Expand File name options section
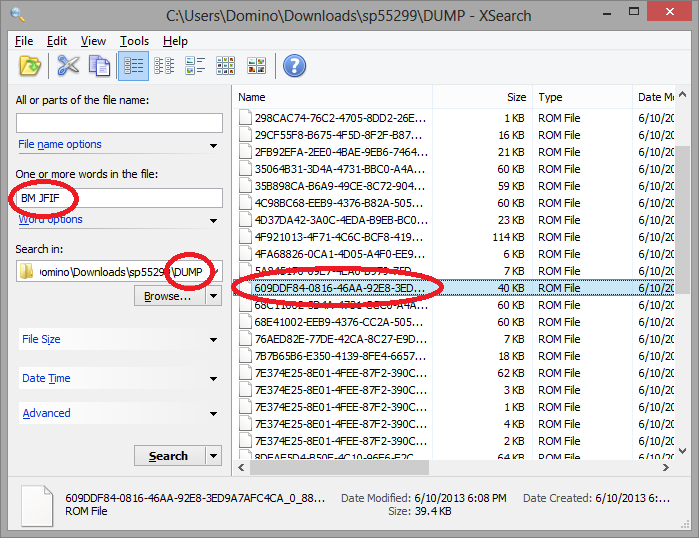 coord(214,146)
